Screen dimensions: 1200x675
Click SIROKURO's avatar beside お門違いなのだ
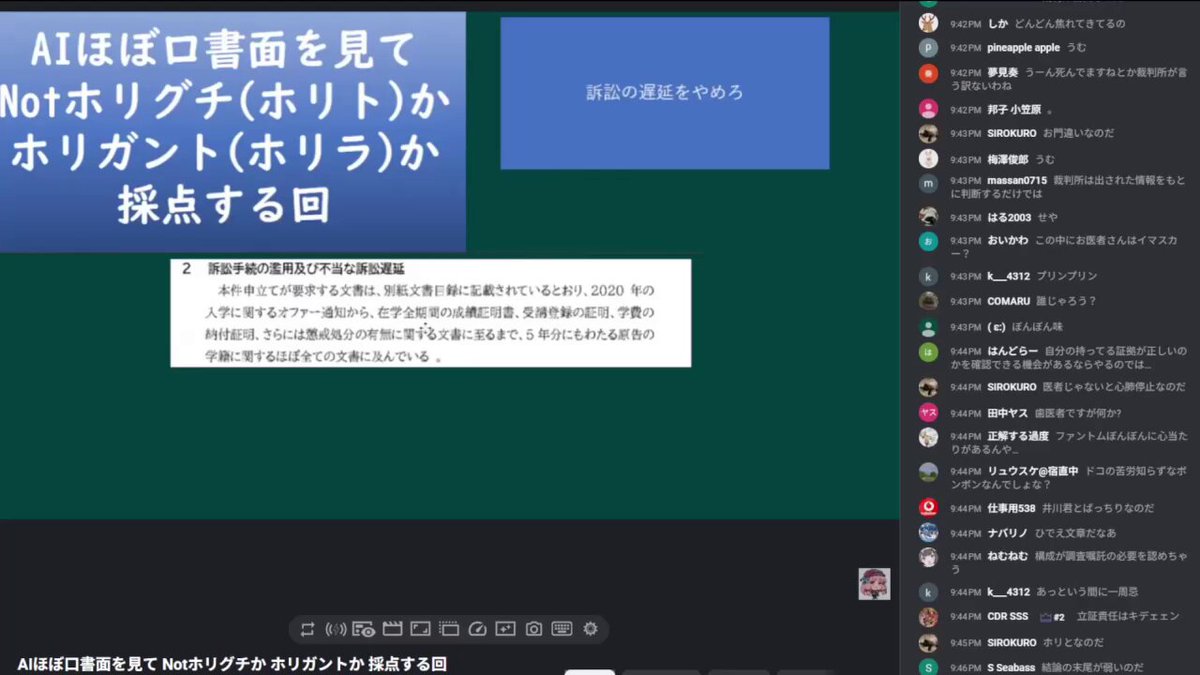[928, 133]
